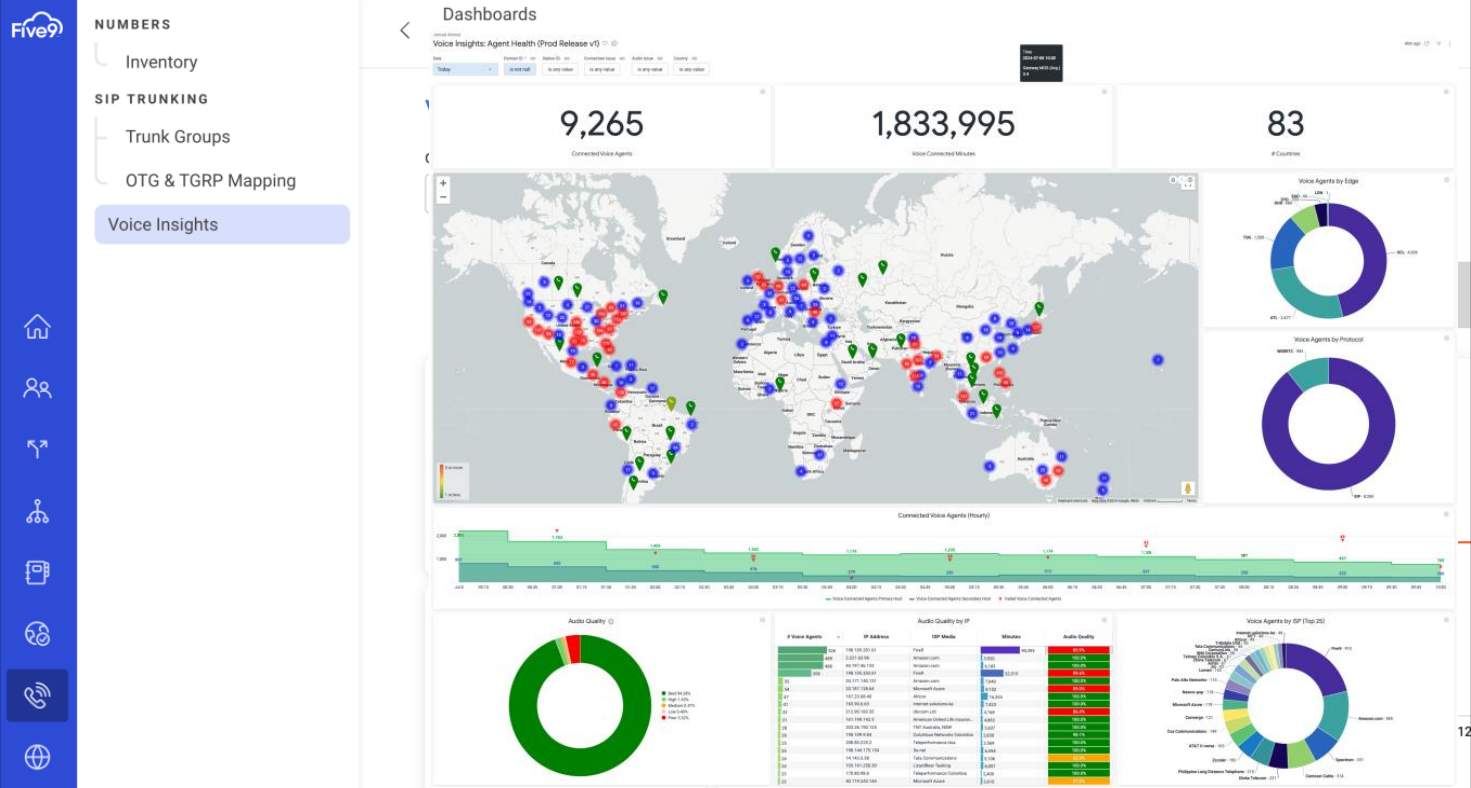Click 'TNT Australia, NSW' table row
The height and width of the screenshot is (788, 1471).
click(x=943, y=727)
